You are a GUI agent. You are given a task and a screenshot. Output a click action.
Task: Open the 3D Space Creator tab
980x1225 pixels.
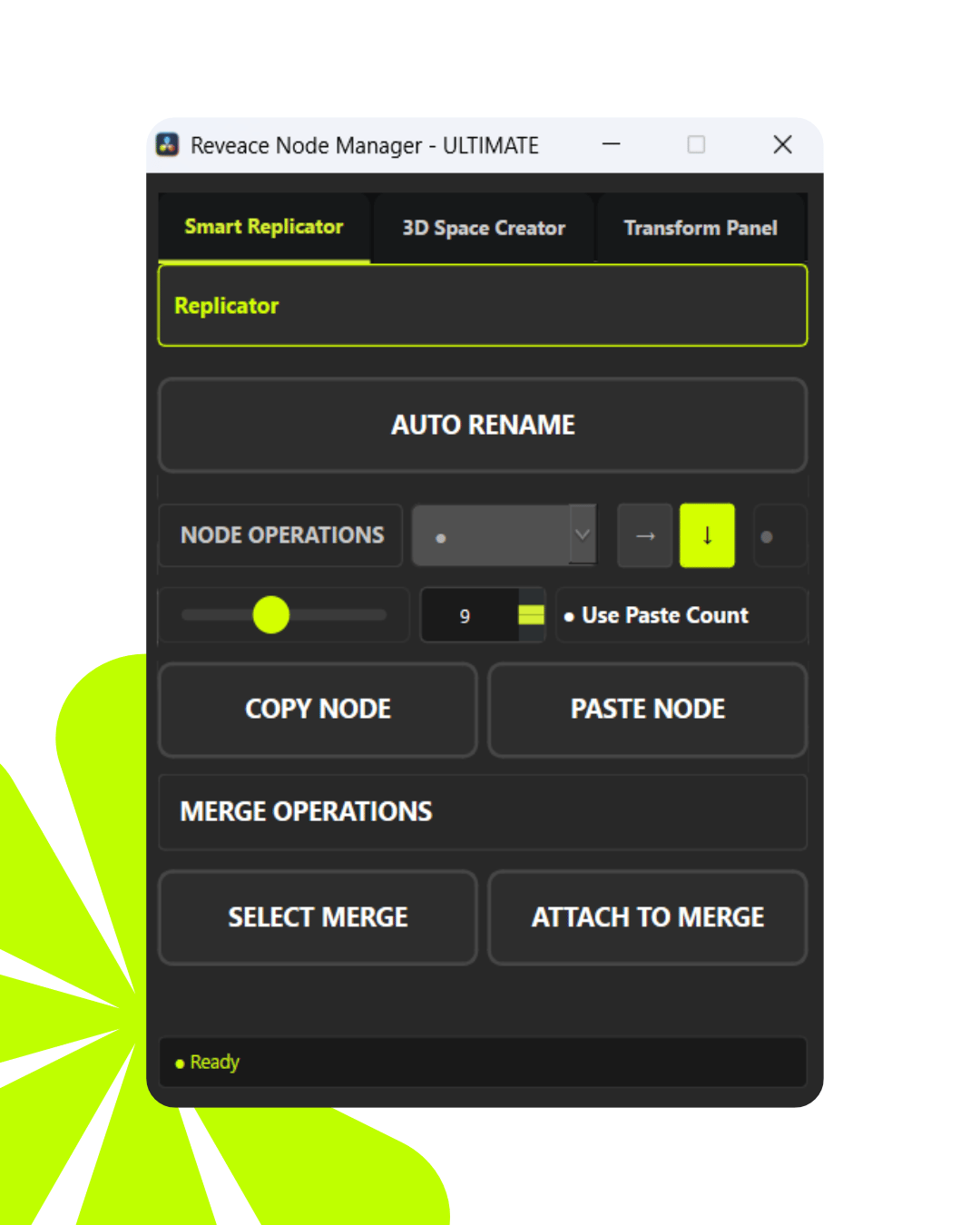pyautogui.click(x=484, y=228)
